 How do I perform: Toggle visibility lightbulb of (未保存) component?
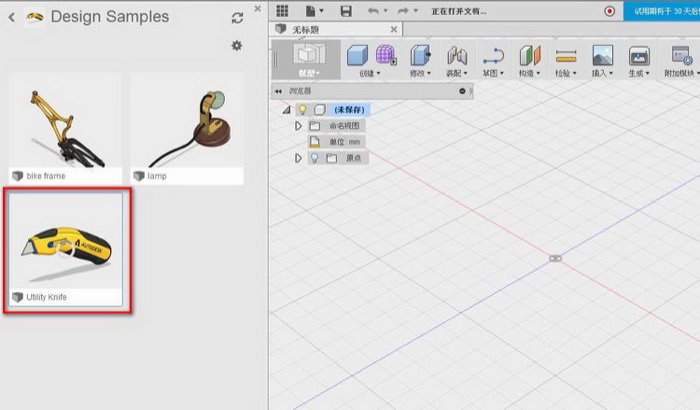[x=303, y=109]
